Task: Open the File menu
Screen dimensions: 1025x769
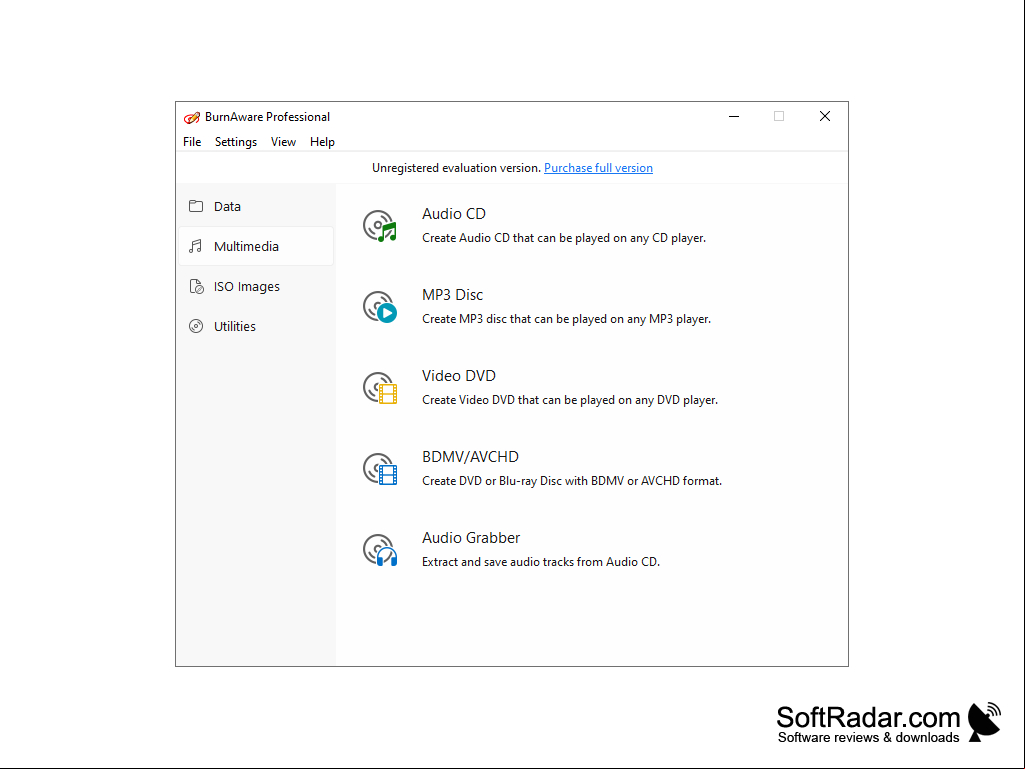Action: click(x=192, y=142)
